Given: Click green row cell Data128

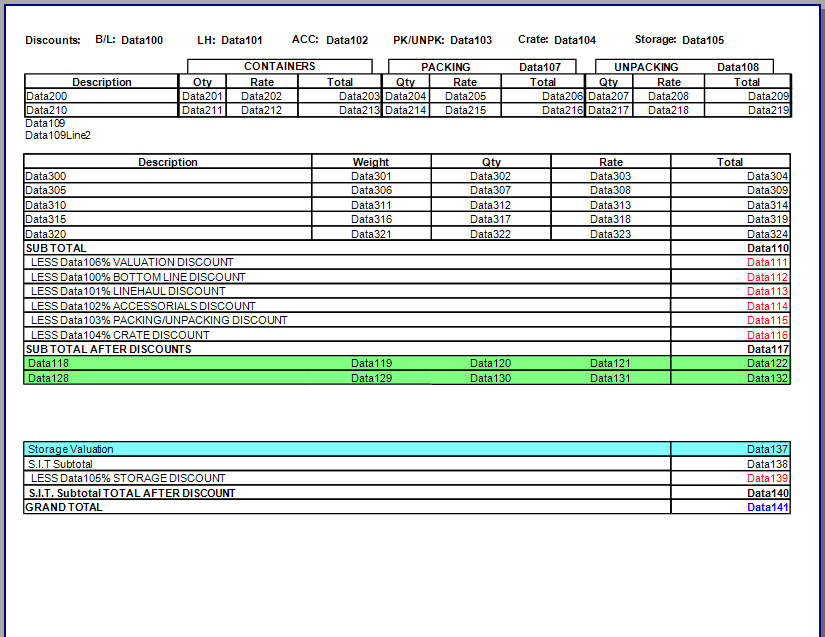Looking at the screenshot, I should [48, 378].
